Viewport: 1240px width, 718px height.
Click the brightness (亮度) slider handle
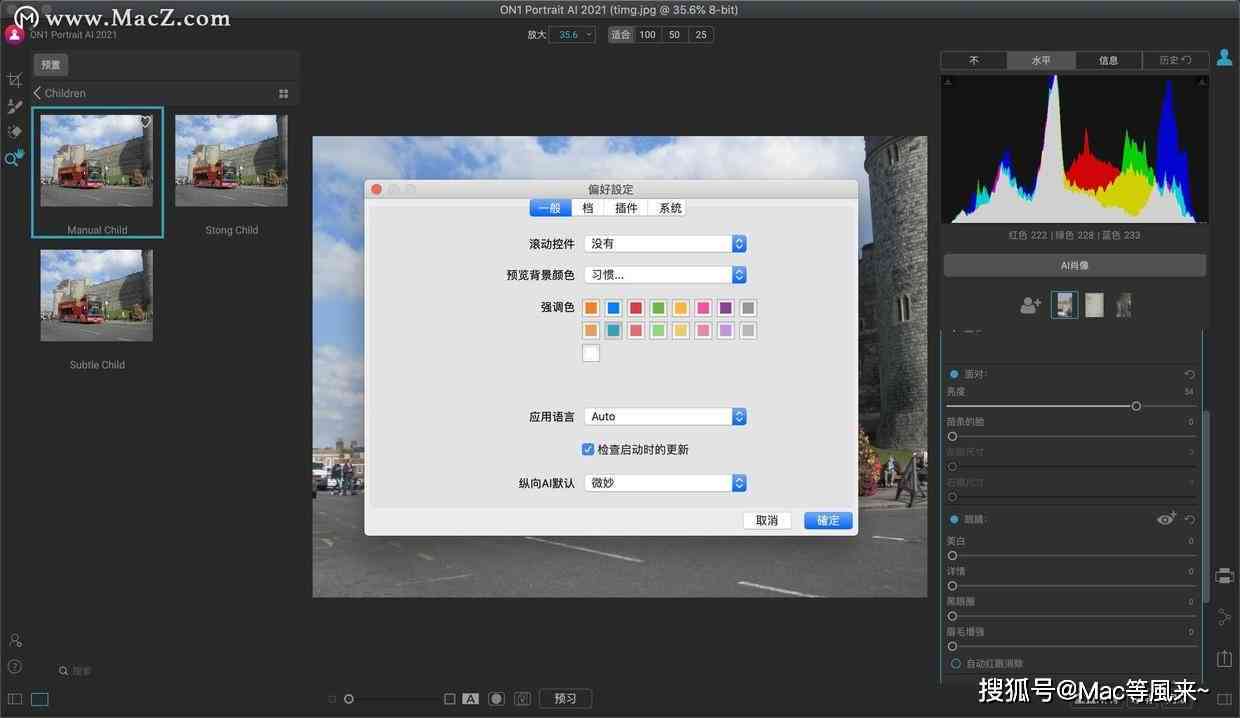(x=1136, y=406)
